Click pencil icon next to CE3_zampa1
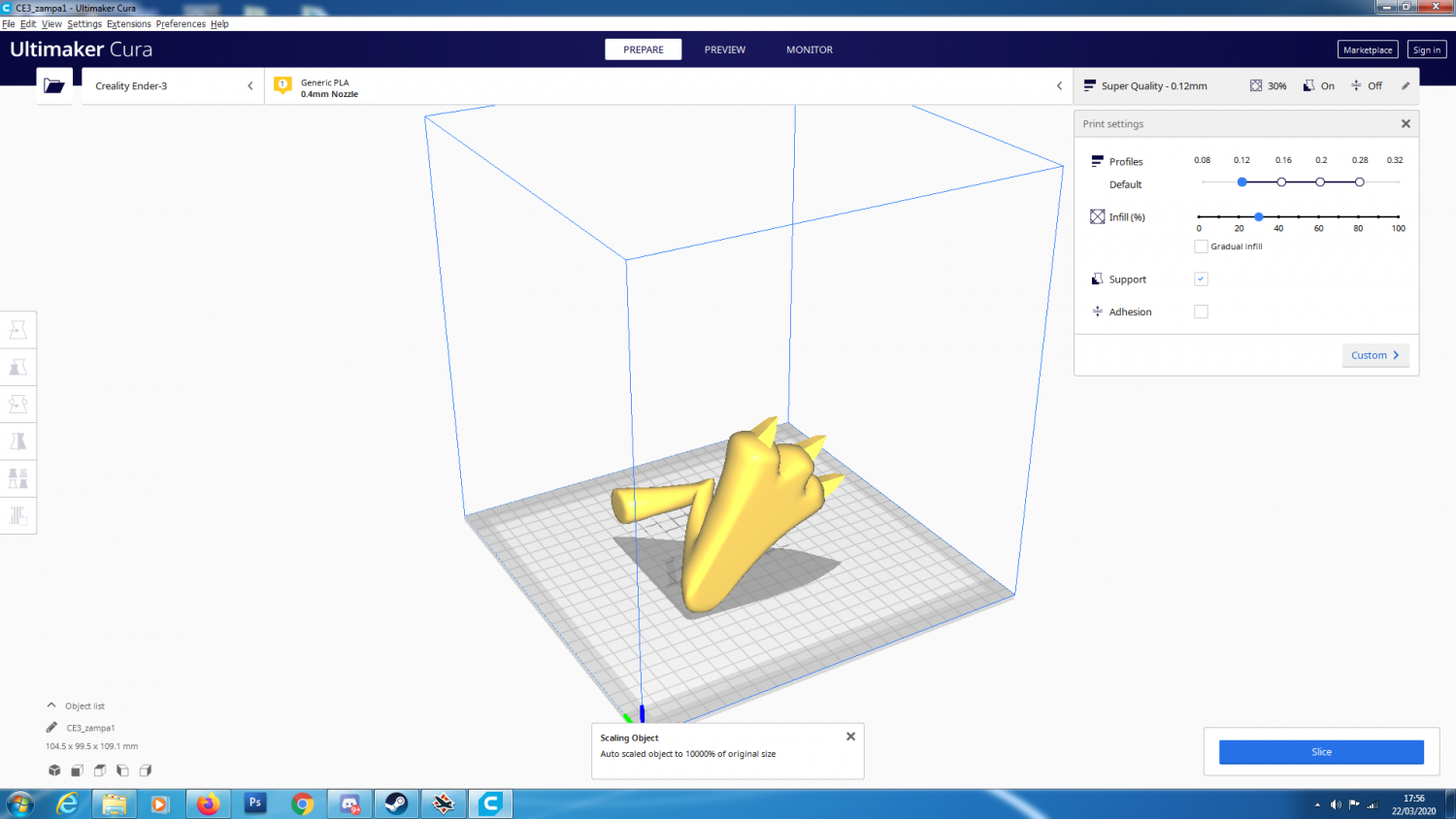The width and height of the screenshot is (1456, 819). coord(51,727)
